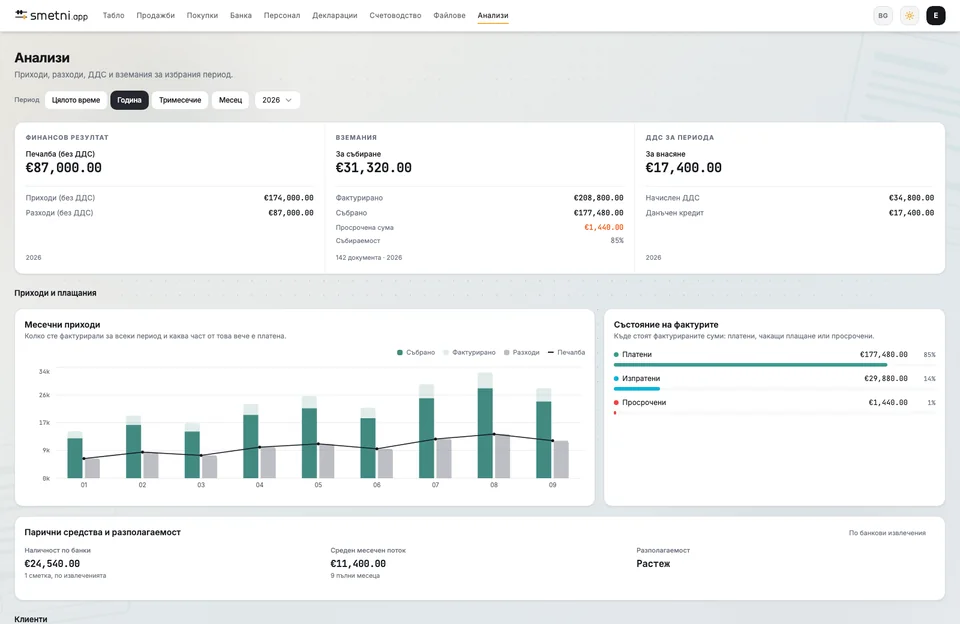Click the Фактурирано amount €208,800.00
Screen dimensions: 960x624
(599, 198)
